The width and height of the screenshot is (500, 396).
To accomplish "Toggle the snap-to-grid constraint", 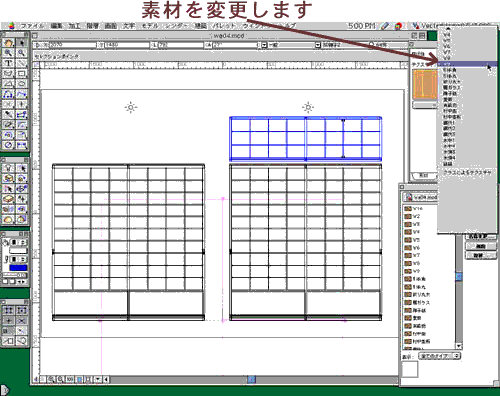I will click(8, 310).
